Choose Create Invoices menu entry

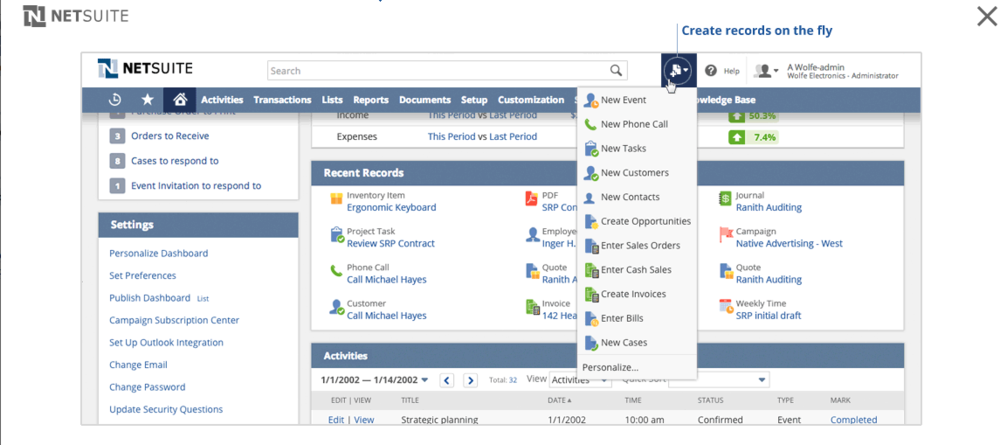point(632,294)
